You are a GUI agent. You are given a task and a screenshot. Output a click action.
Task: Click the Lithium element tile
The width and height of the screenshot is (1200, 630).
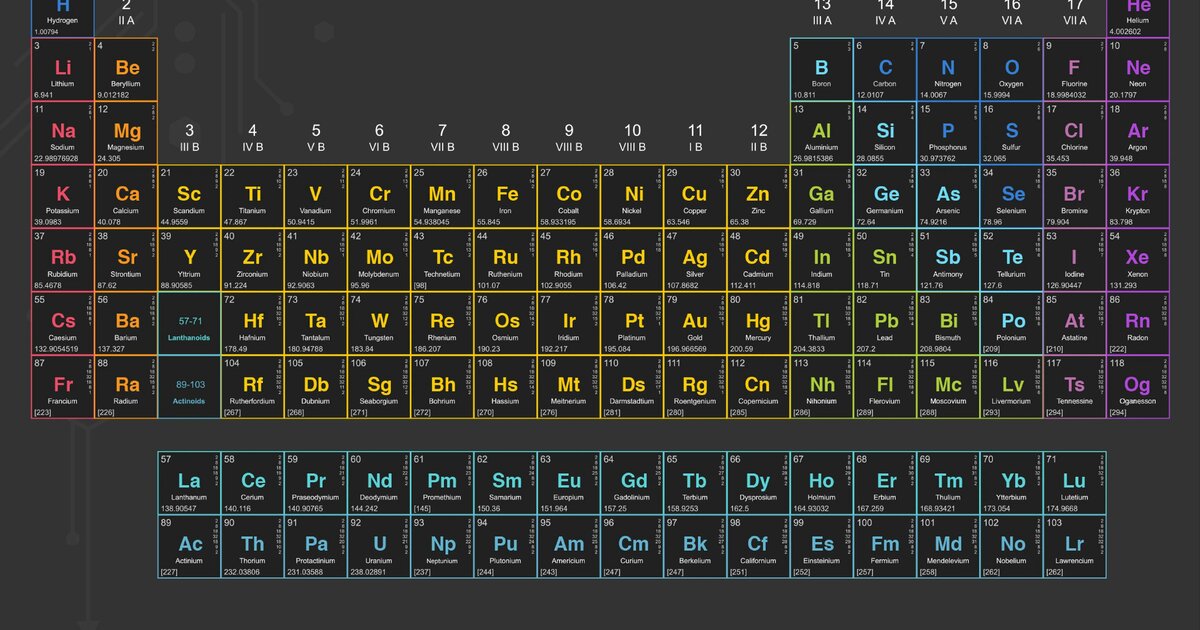pyautogui.click(x=63, y=70)
